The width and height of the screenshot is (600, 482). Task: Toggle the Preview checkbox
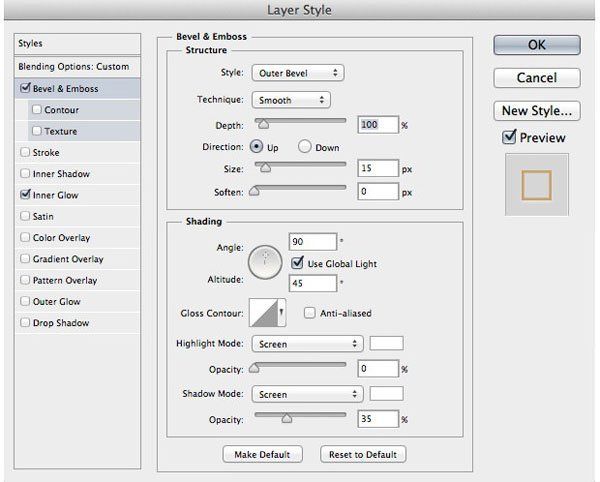[509, 137]
